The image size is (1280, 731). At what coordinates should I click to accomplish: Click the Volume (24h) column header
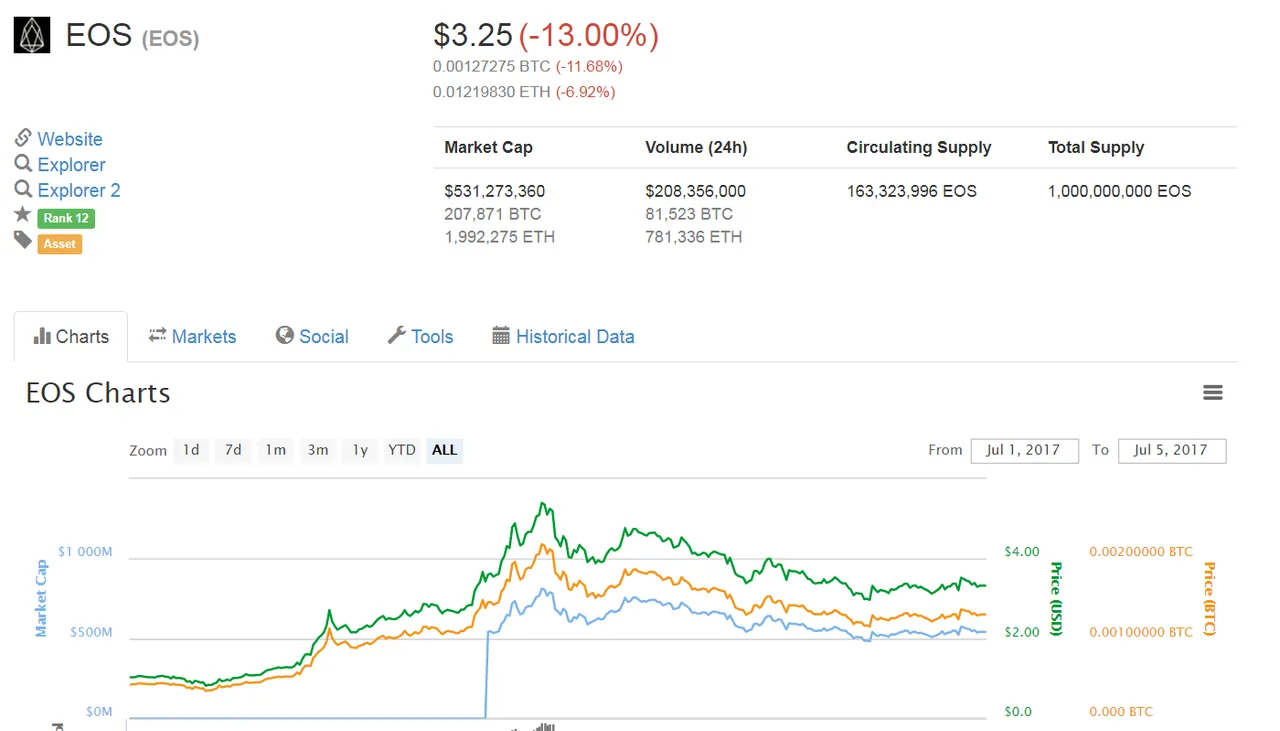(696, 148)
